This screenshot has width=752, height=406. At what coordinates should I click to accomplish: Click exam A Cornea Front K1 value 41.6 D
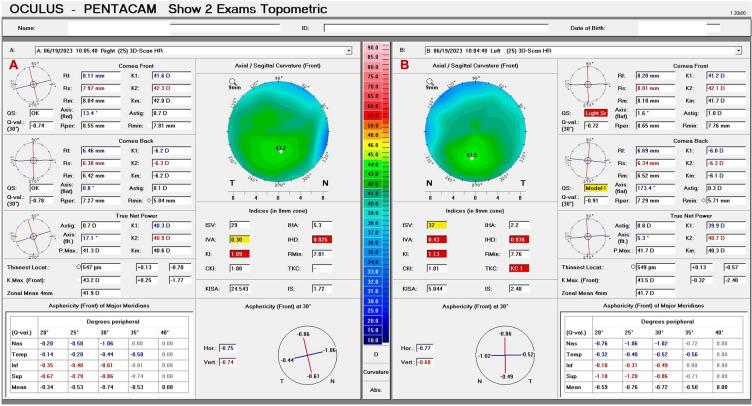tap(172, 76)
